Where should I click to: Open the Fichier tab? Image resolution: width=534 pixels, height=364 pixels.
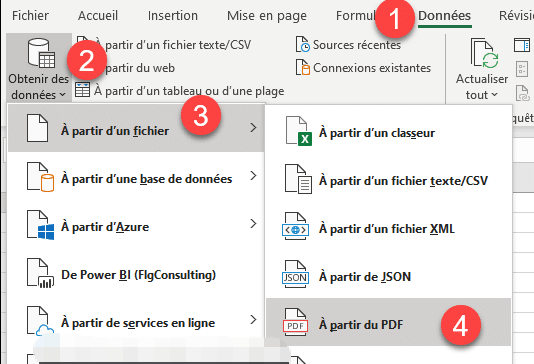[x=30, y=16]
